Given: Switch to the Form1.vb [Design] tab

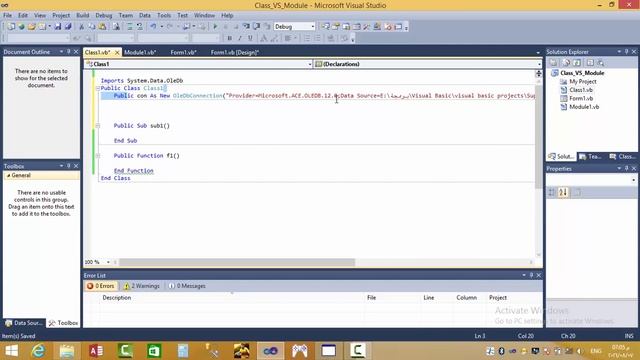Looking at the screenshot, I should click(x=235, y=52).
